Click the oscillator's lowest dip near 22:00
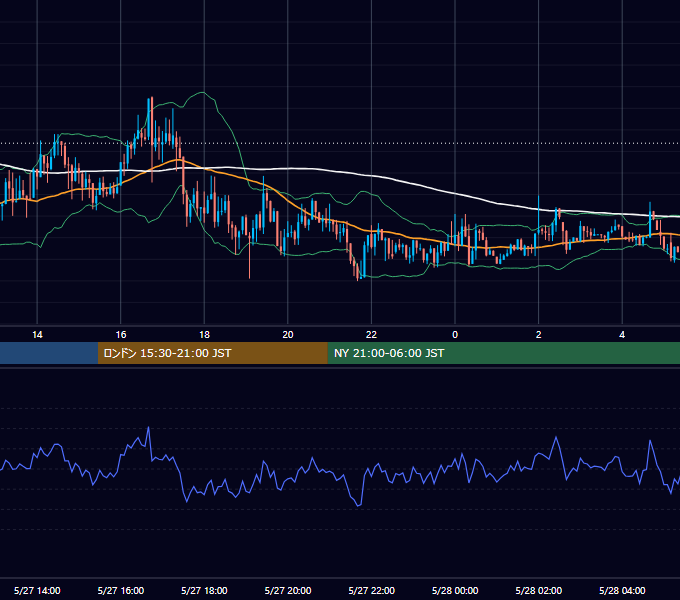Viewport: 680px width, 600px height. point(359,504)
